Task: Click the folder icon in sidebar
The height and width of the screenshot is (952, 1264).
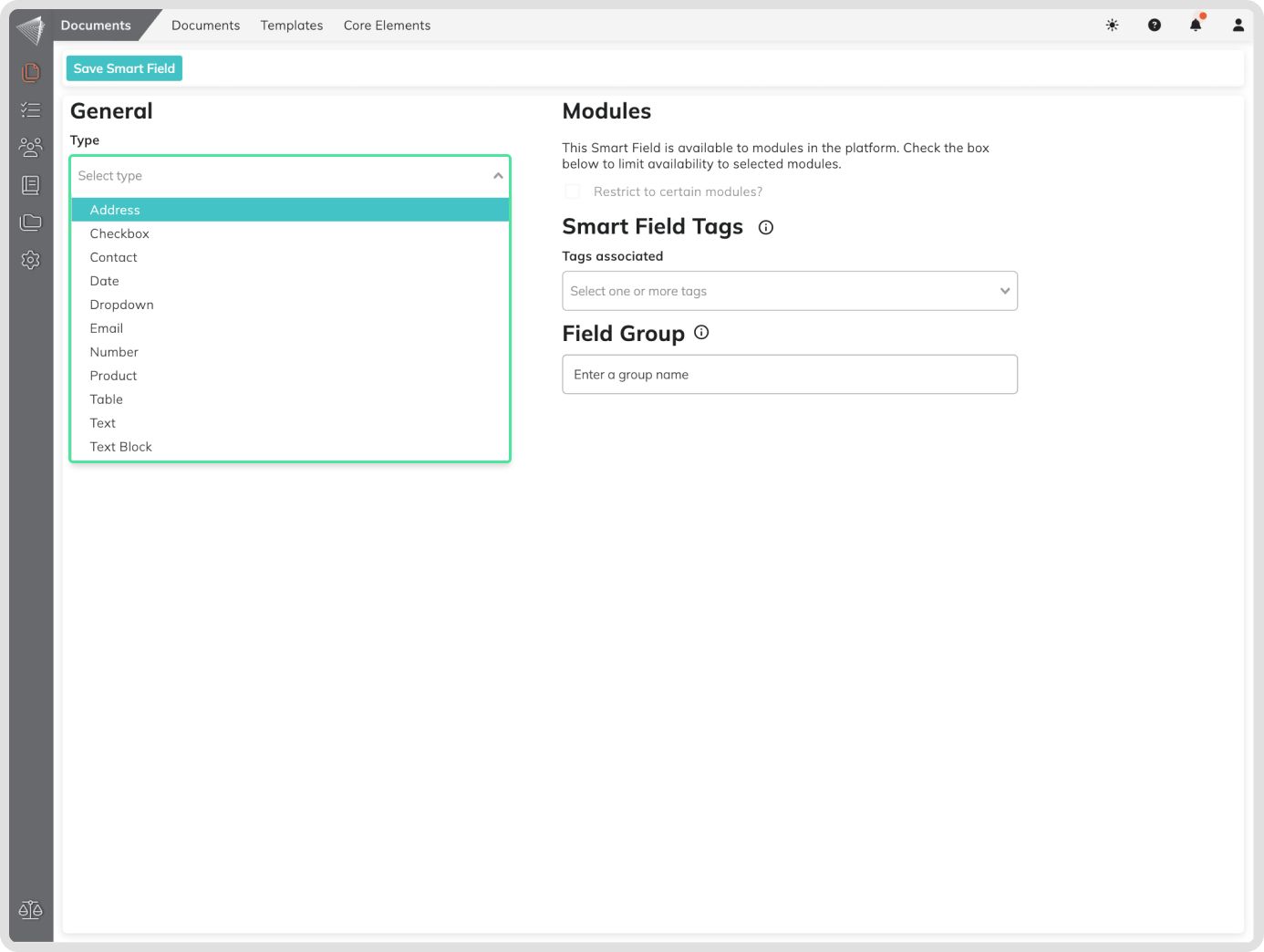Action: (31, 222)
